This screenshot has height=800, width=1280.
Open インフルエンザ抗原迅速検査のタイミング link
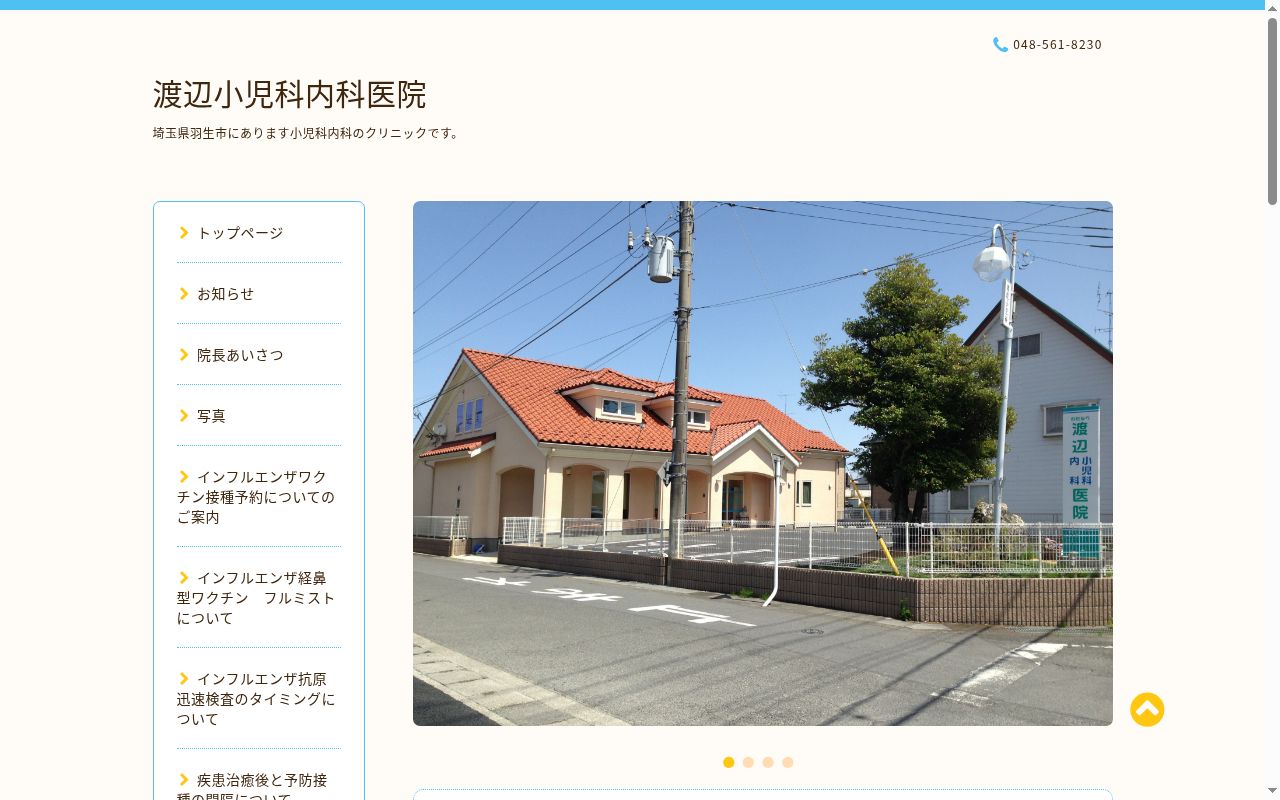256,699
